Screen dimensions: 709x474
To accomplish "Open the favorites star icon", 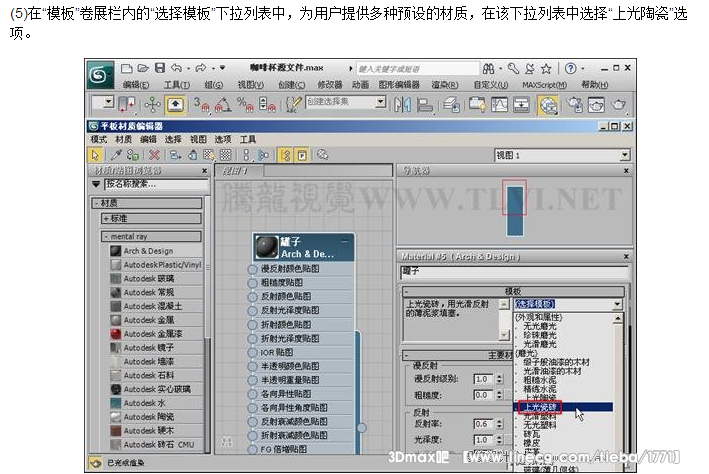I will 546,69.
